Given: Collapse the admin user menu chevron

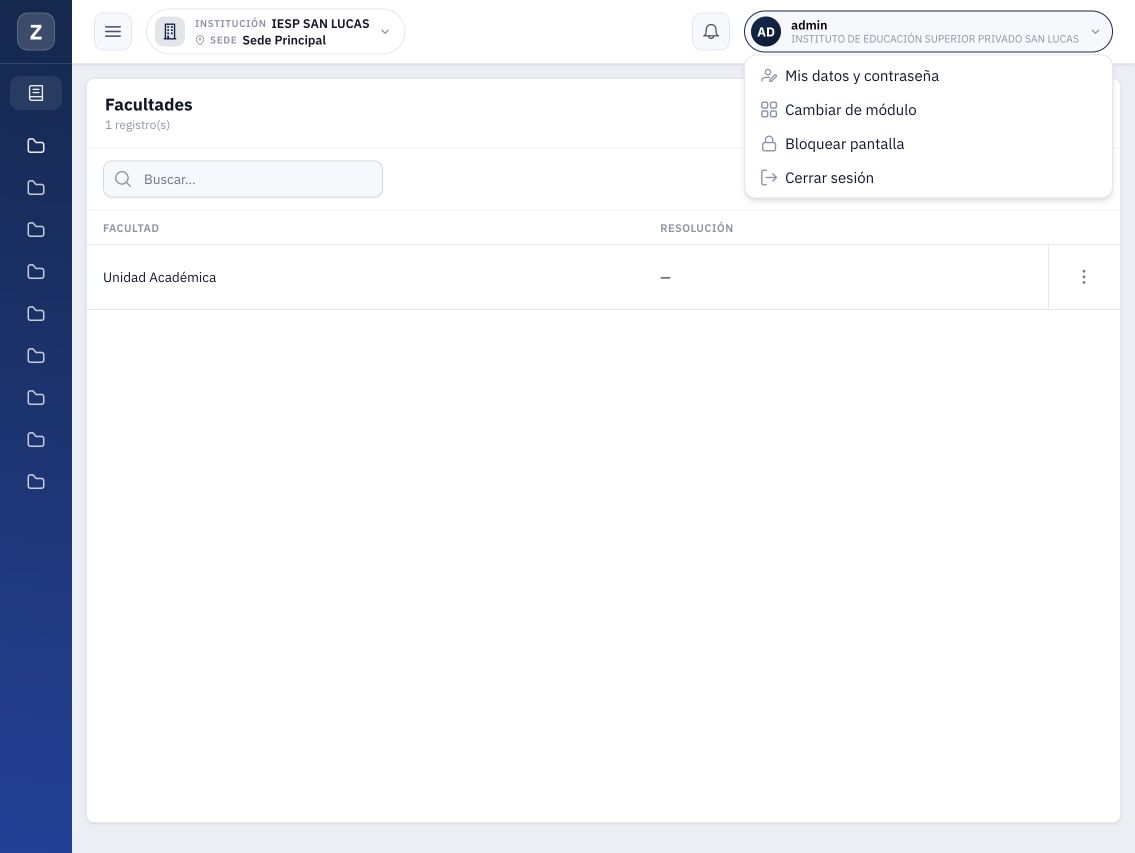Looking at the screenshot, I should 1095,32.
